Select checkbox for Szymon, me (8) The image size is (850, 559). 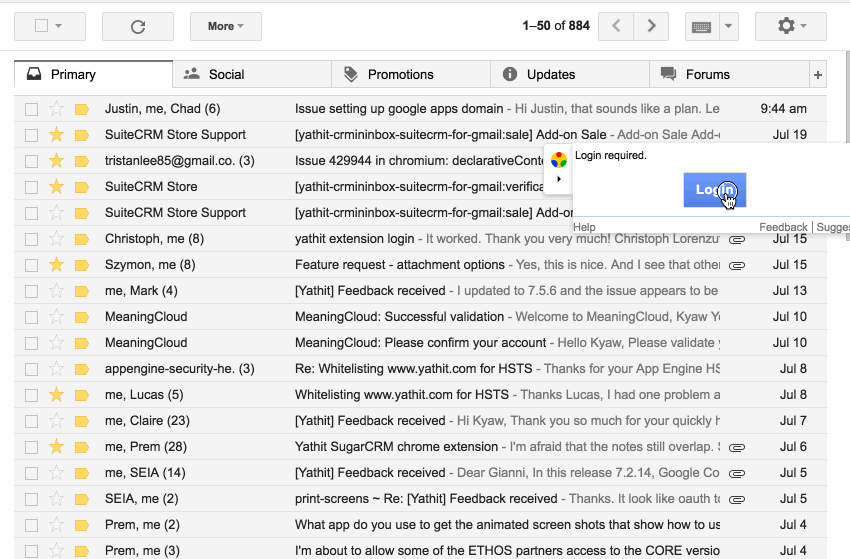(31, 265)
